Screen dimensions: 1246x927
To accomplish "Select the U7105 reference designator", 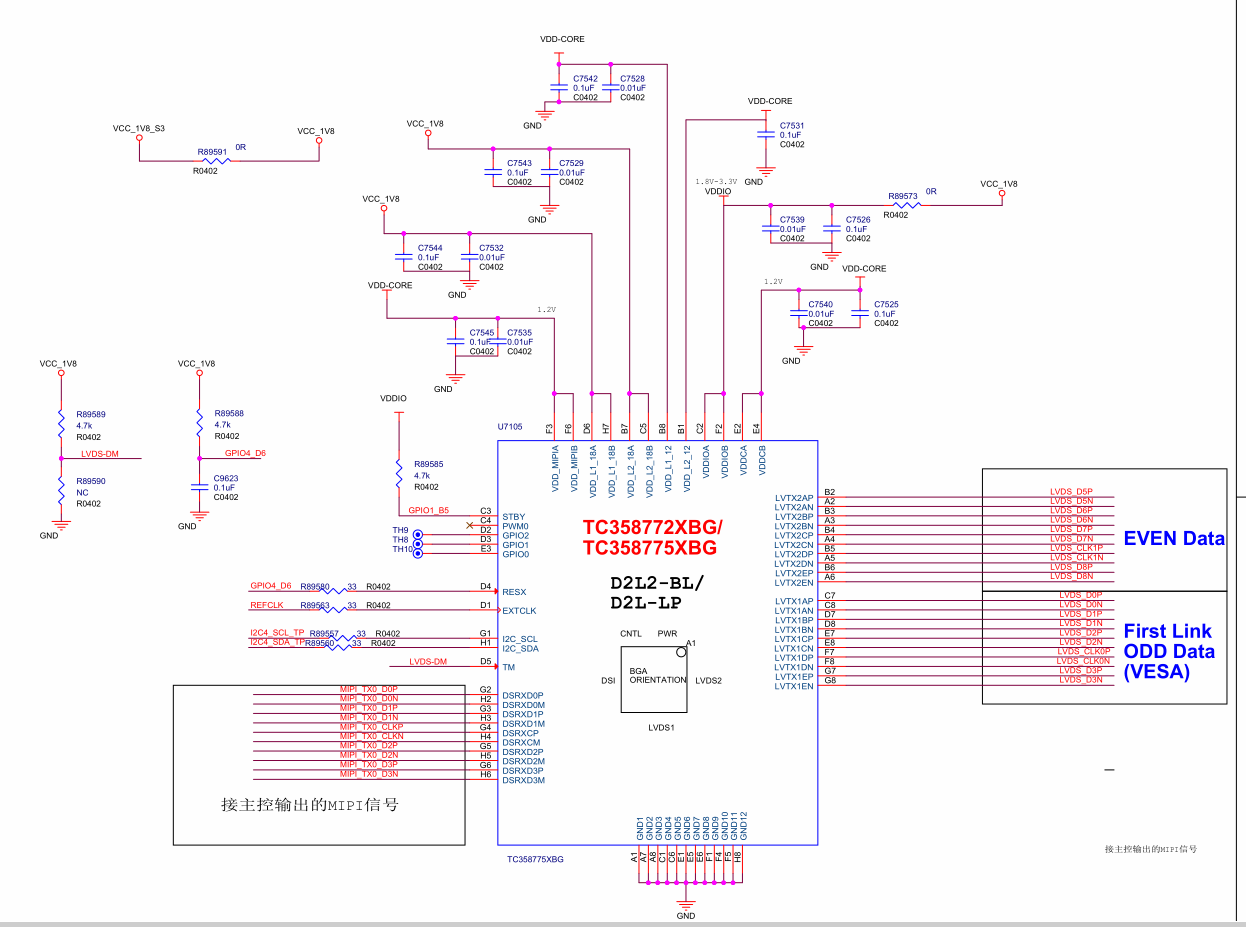I will tap(508, 426).
